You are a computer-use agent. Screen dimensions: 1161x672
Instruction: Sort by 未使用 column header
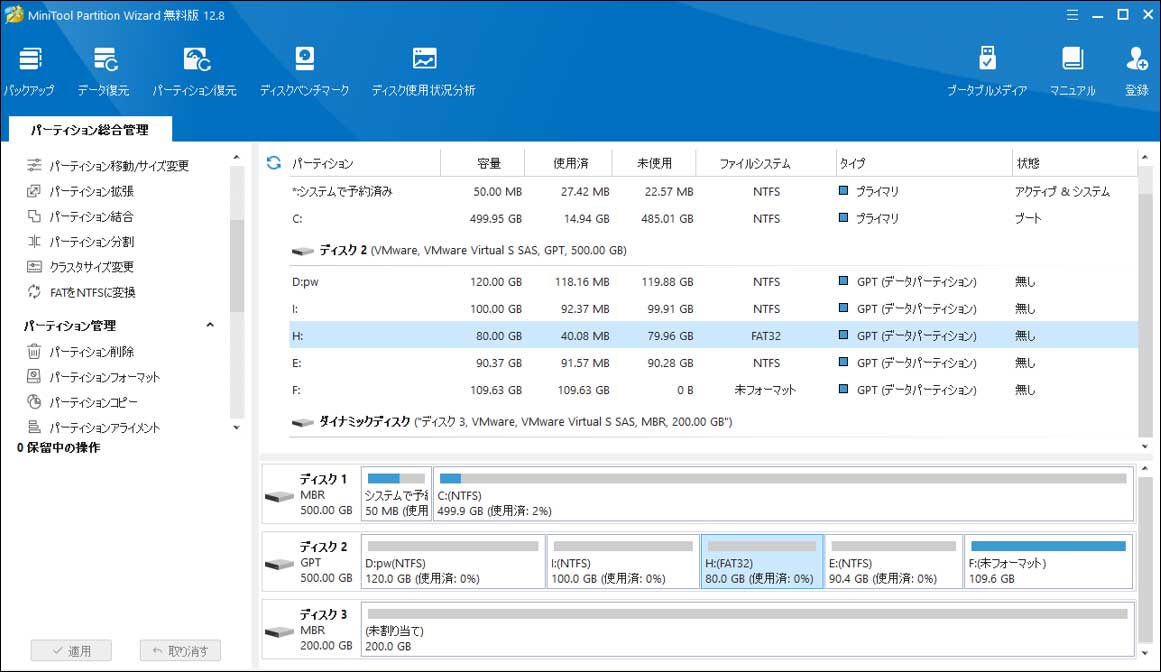[x=655, y=164]
